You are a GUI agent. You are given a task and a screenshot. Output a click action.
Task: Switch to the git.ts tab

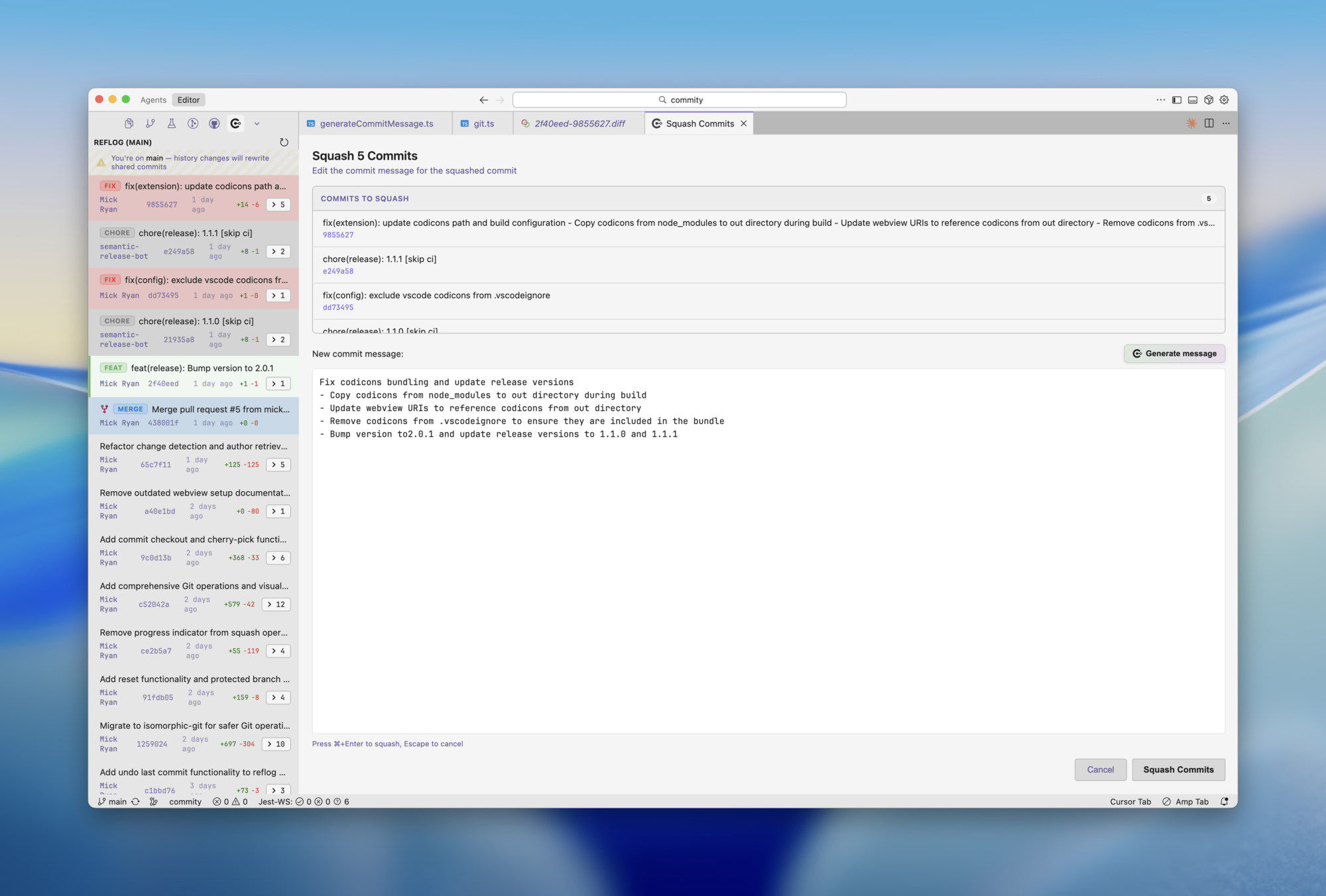483,124
